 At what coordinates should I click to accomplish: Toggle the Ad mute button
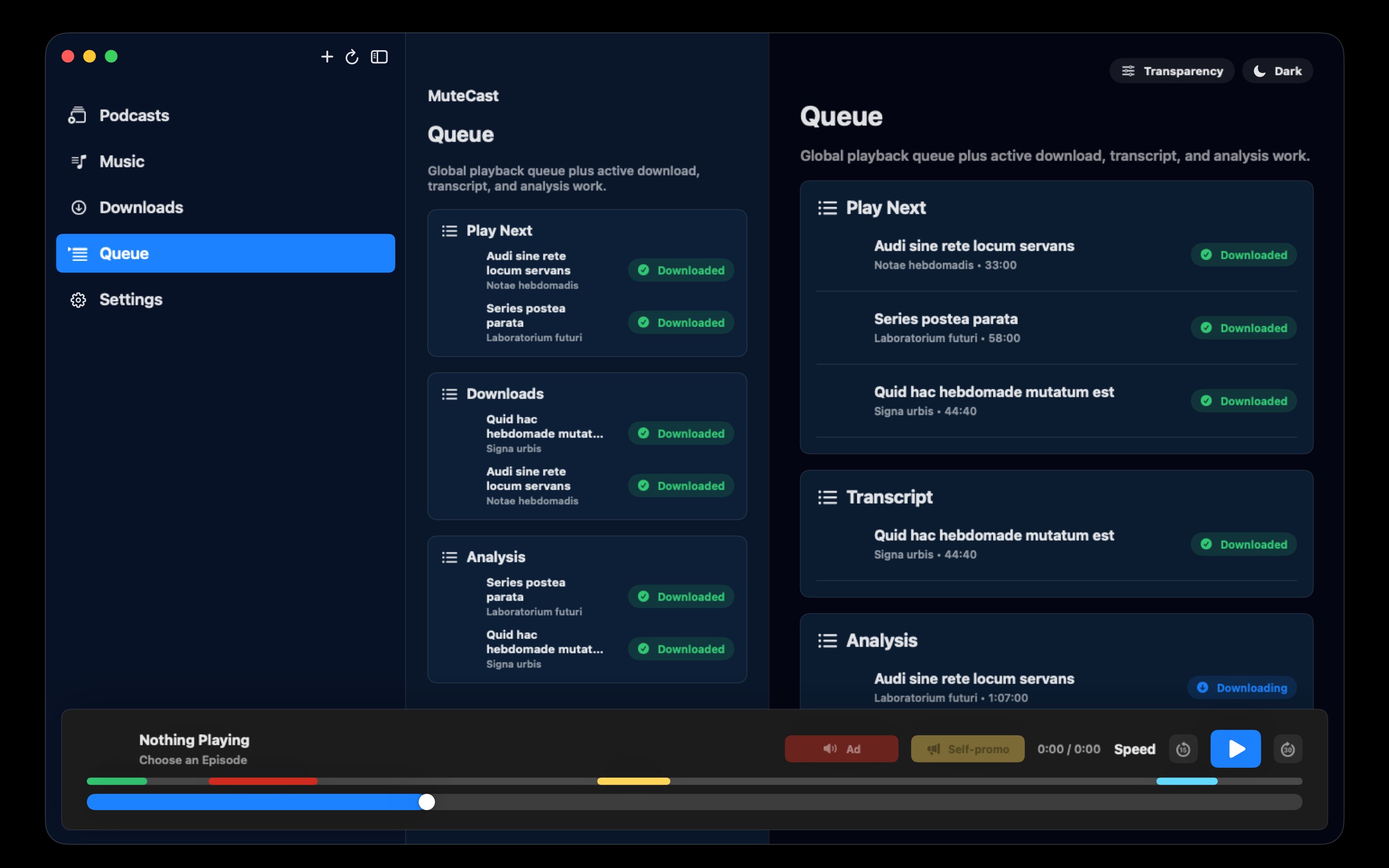[x=841, y=748]
